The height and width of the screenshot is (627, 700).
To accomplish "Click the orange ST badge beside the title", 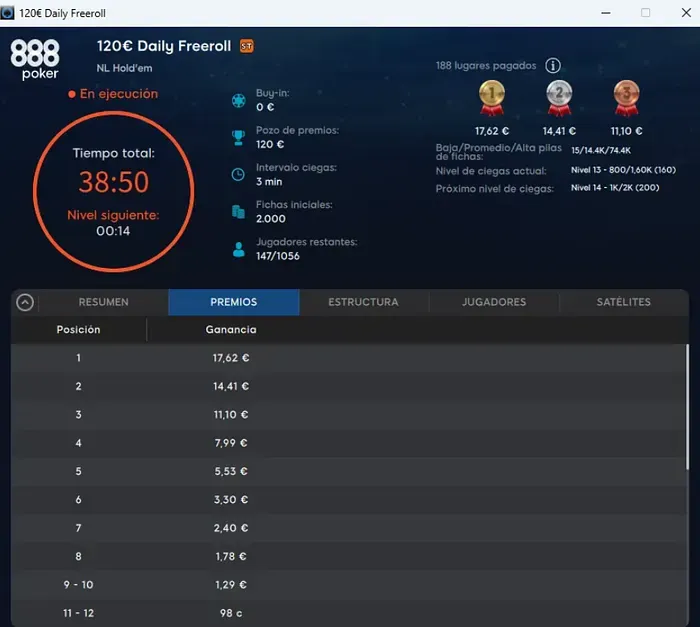I will (247, 46).
